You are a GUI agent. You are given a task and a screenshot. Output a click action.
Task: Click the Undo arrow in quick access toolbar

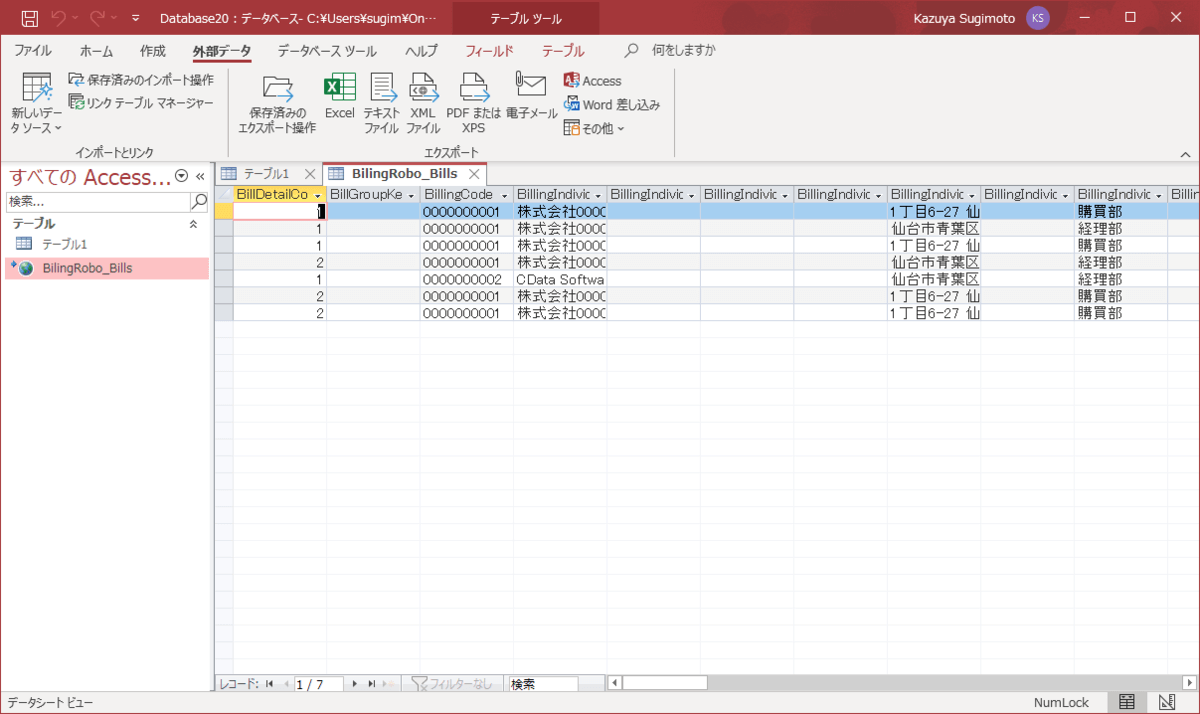click(59, 18)
